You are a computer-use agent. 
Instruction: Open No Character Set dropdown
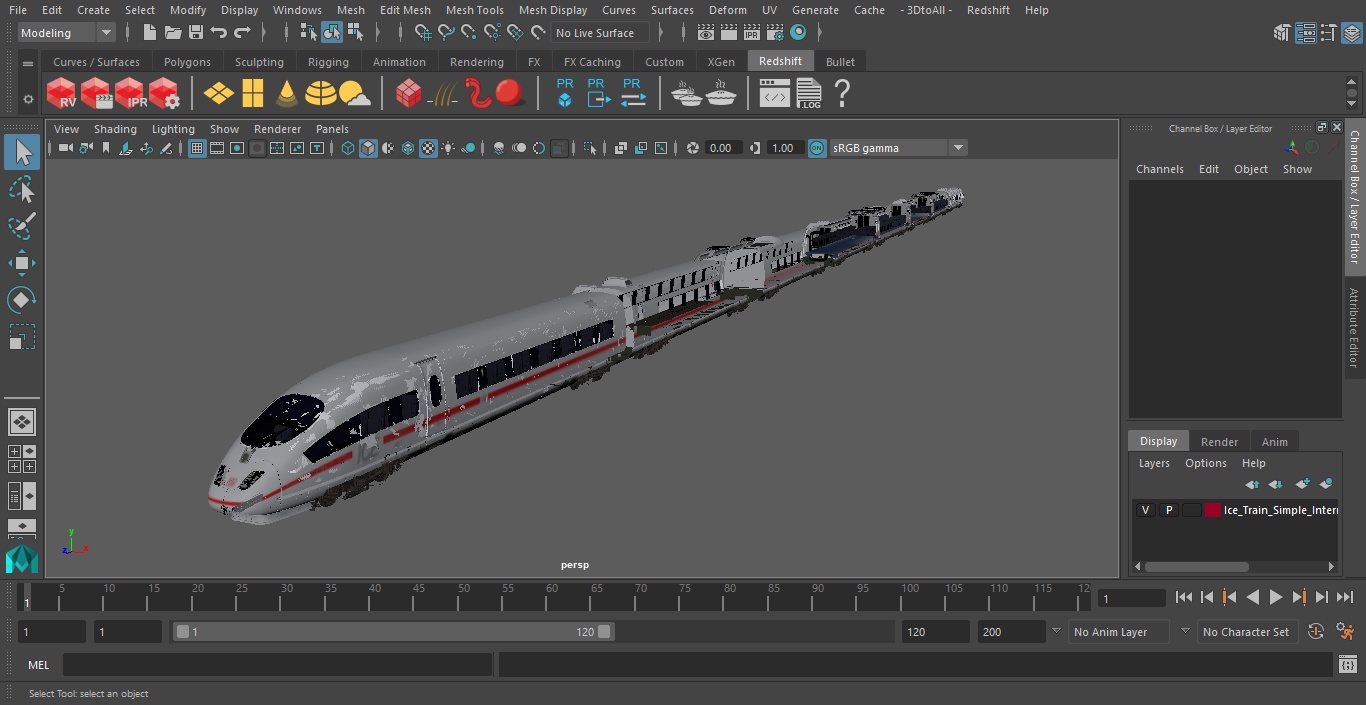1246,632
